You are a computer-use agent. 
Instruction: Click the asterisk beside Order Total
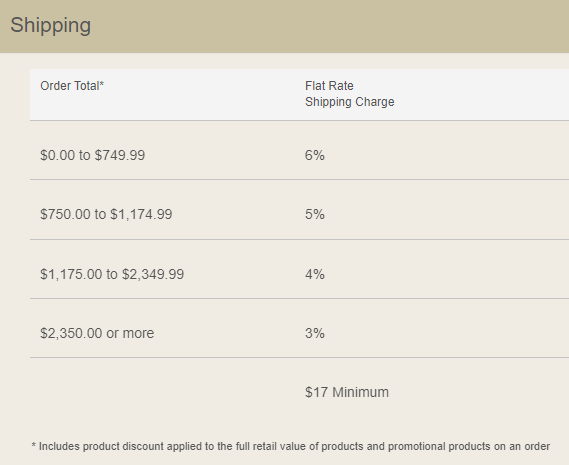[x=102, y=85]
